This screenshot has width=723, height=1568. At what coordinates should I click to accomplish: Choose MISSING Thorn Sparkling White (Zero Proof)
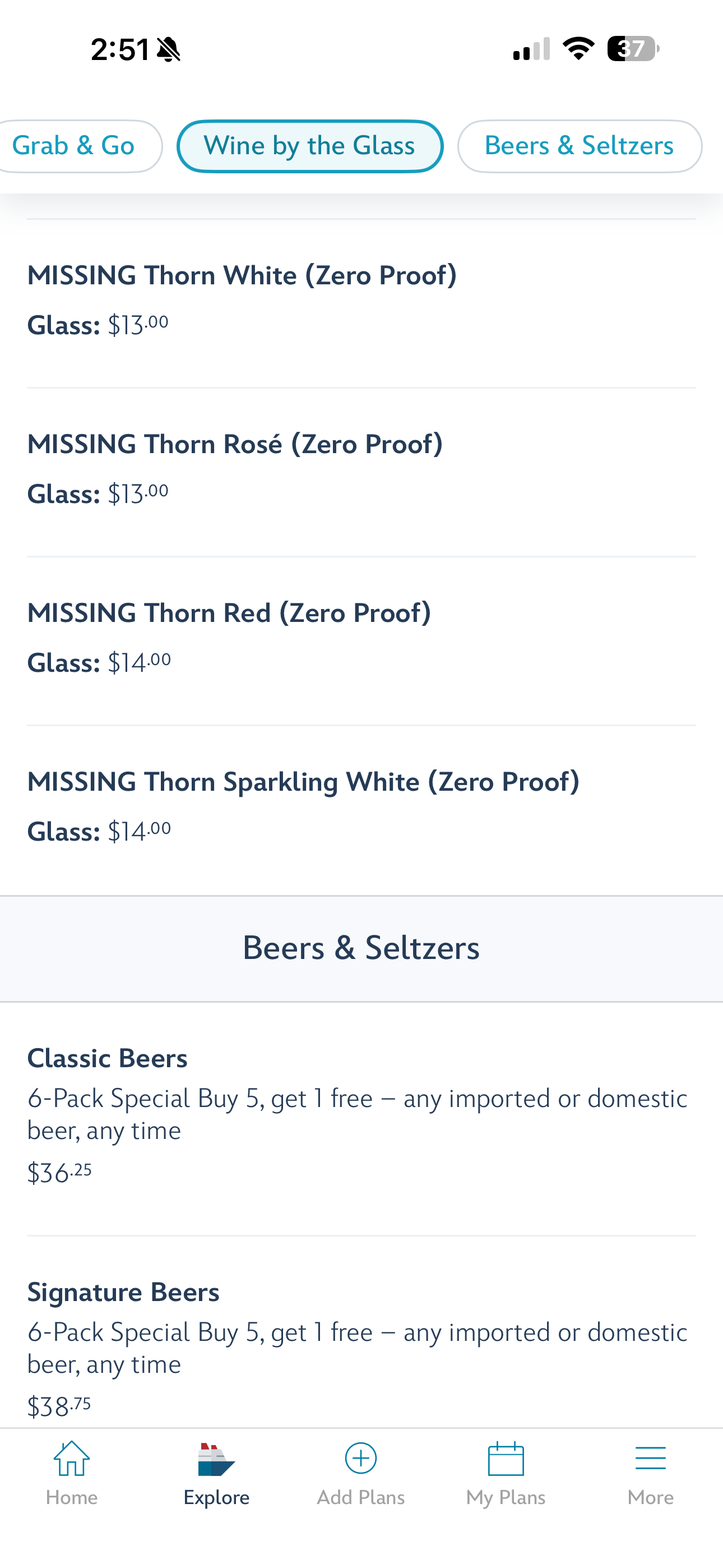click(361, 810)
